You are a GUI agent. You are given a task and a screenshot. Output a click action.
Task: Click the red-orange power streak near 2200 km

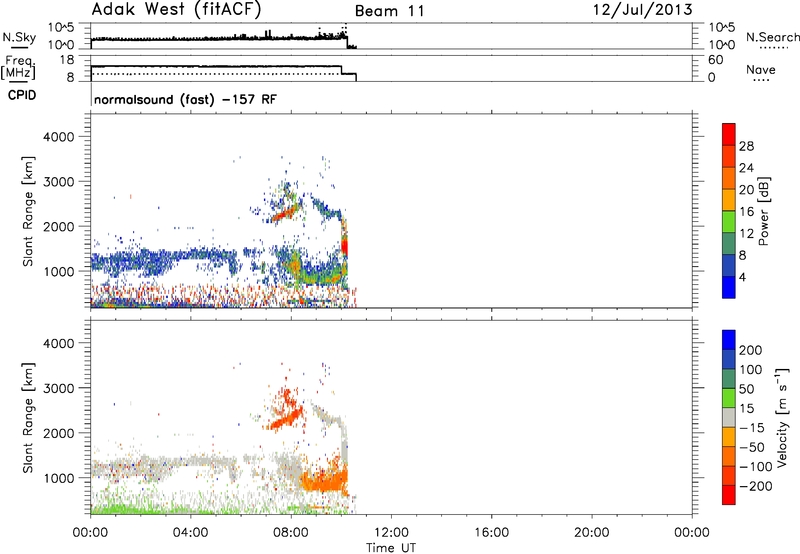pos(286,213)
